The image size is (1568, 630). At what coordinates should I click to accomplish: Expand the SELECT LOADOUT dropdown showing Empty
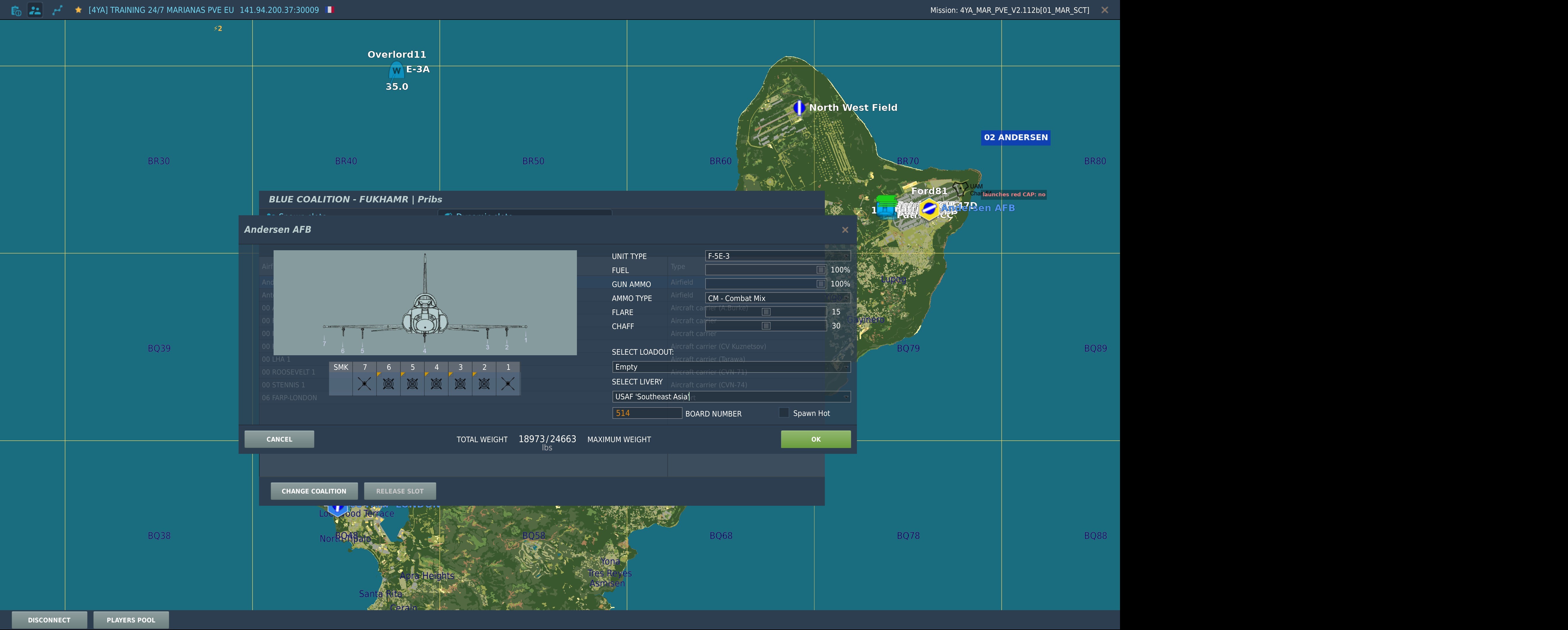click(730, 367)
